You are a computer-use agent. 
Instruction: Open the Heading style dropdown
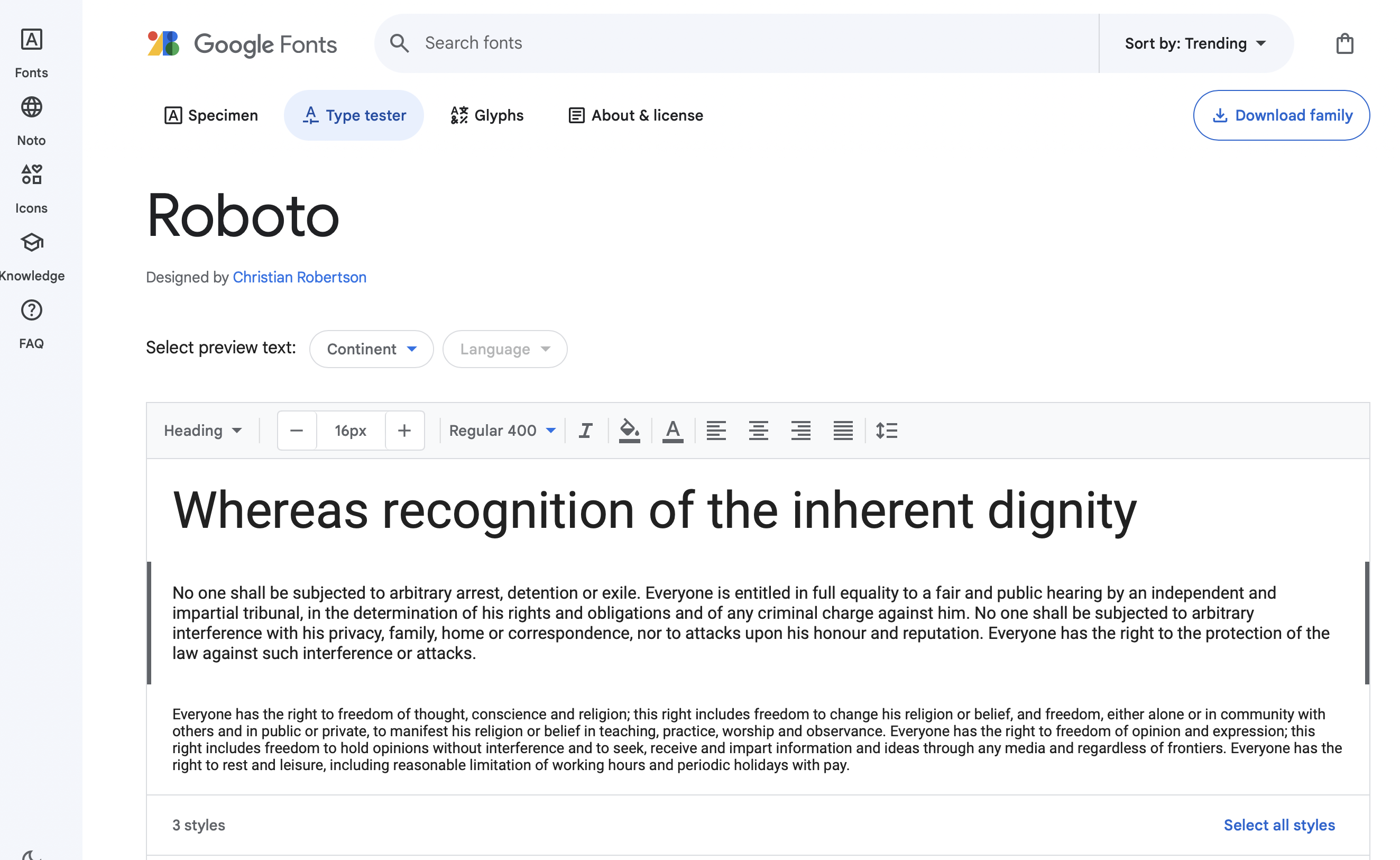click(x=202, y=431)
